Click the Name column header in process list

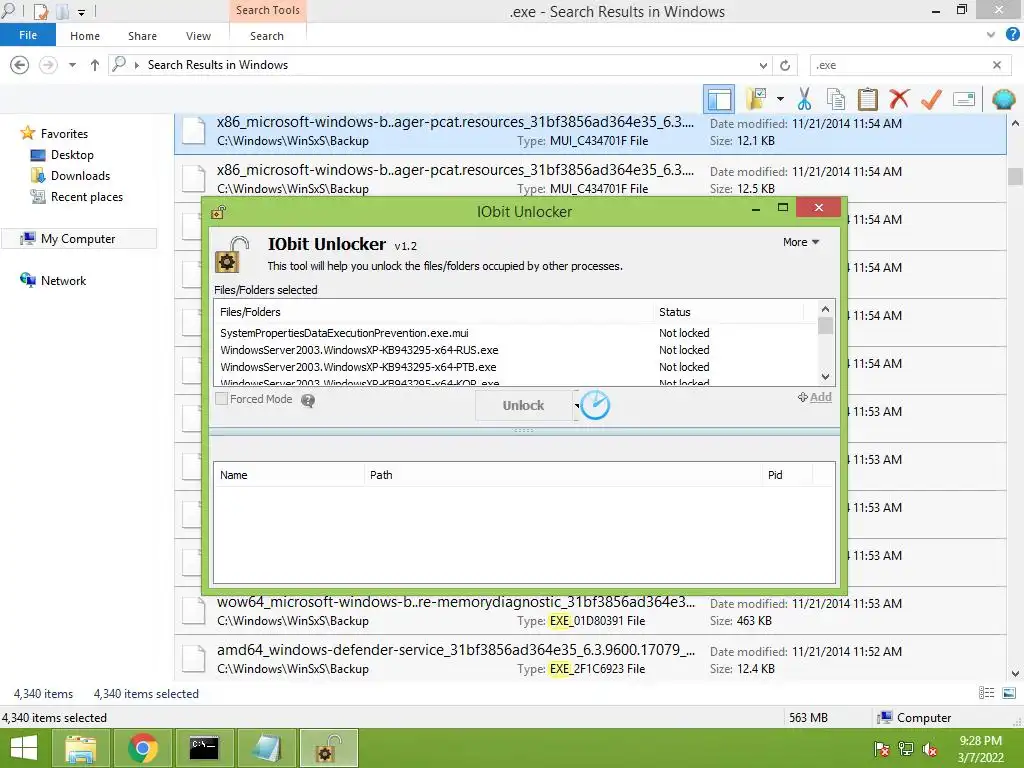(x=289, y=475)
